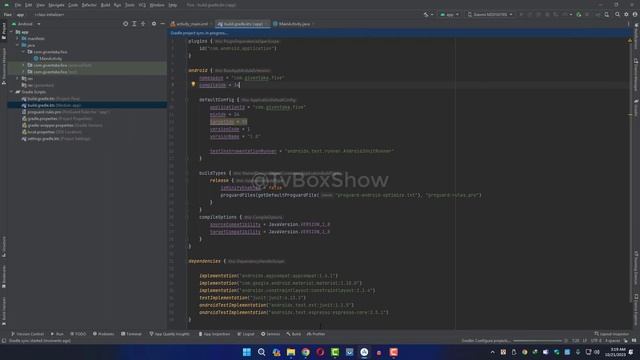Open the Problems tool window
The image size is (640, 360).
pyautogui.click(x=103, y=334)
